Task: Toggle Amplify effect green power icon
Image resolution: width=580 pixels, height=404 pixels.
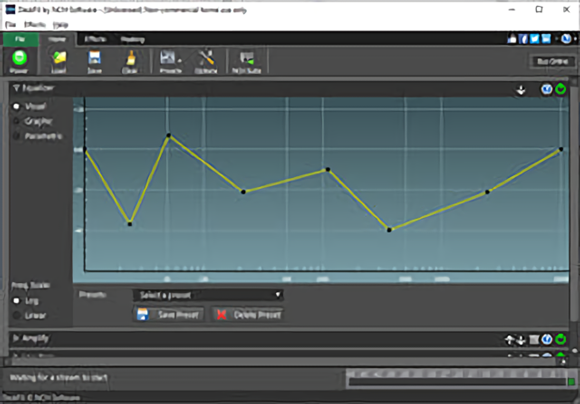Action: (561, 339)
